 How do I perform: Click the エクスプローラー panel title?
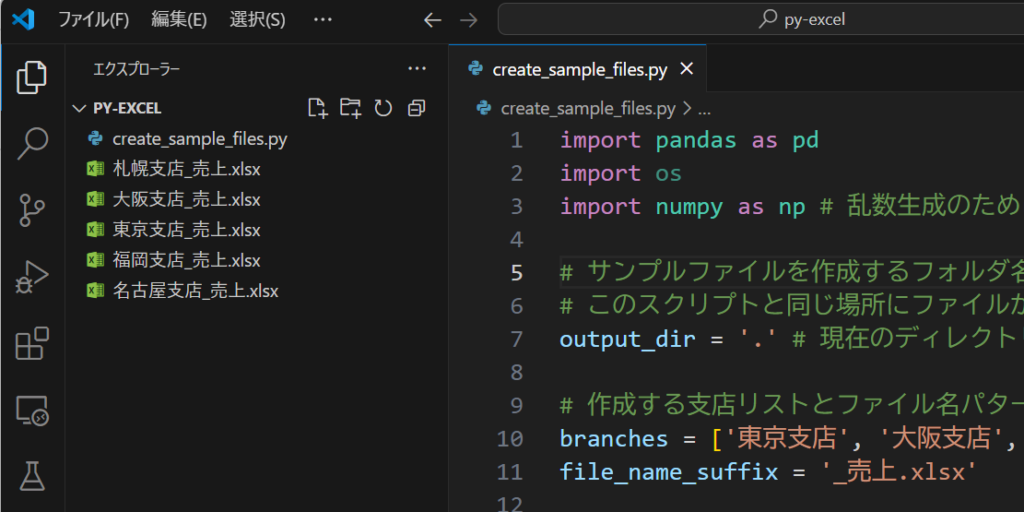click(136, 69)
